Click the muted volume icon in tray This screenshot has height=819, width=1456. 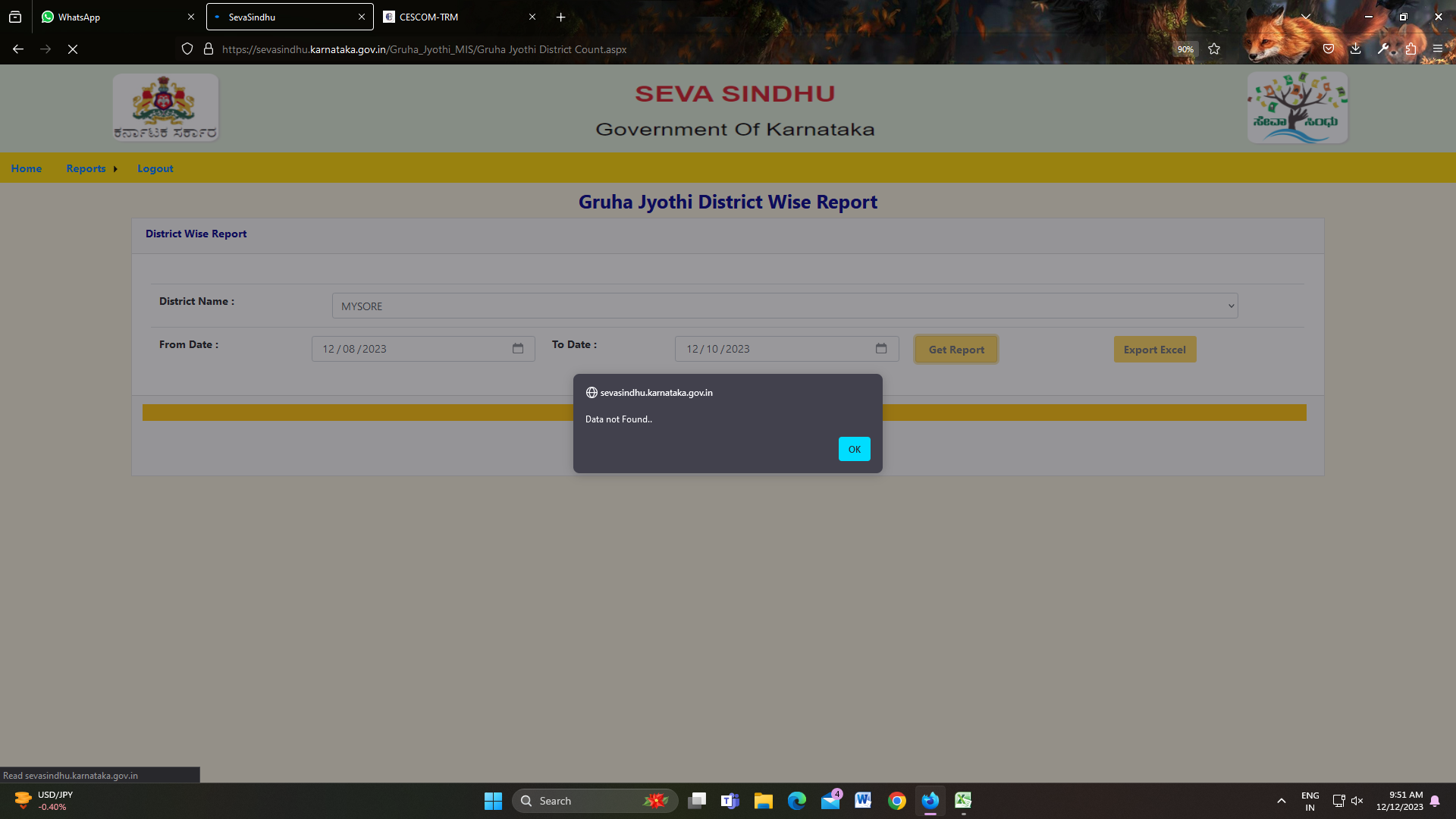(1357, 801)
